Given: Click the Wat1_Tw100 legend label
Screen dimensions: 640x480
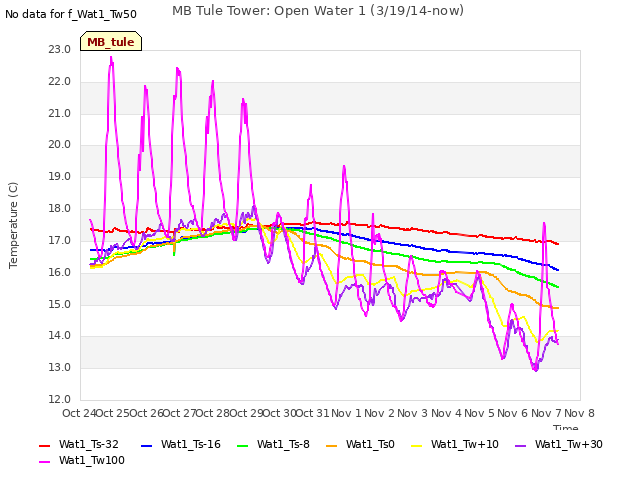Looking at the screenshot, I should coord(92,460).
